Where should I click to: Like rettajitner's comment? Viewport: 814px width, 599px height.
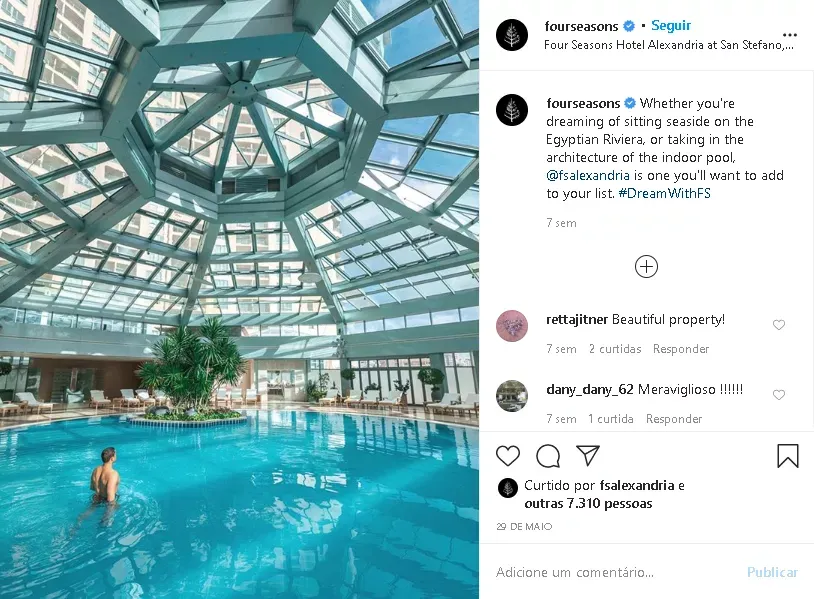coord(779,325)
